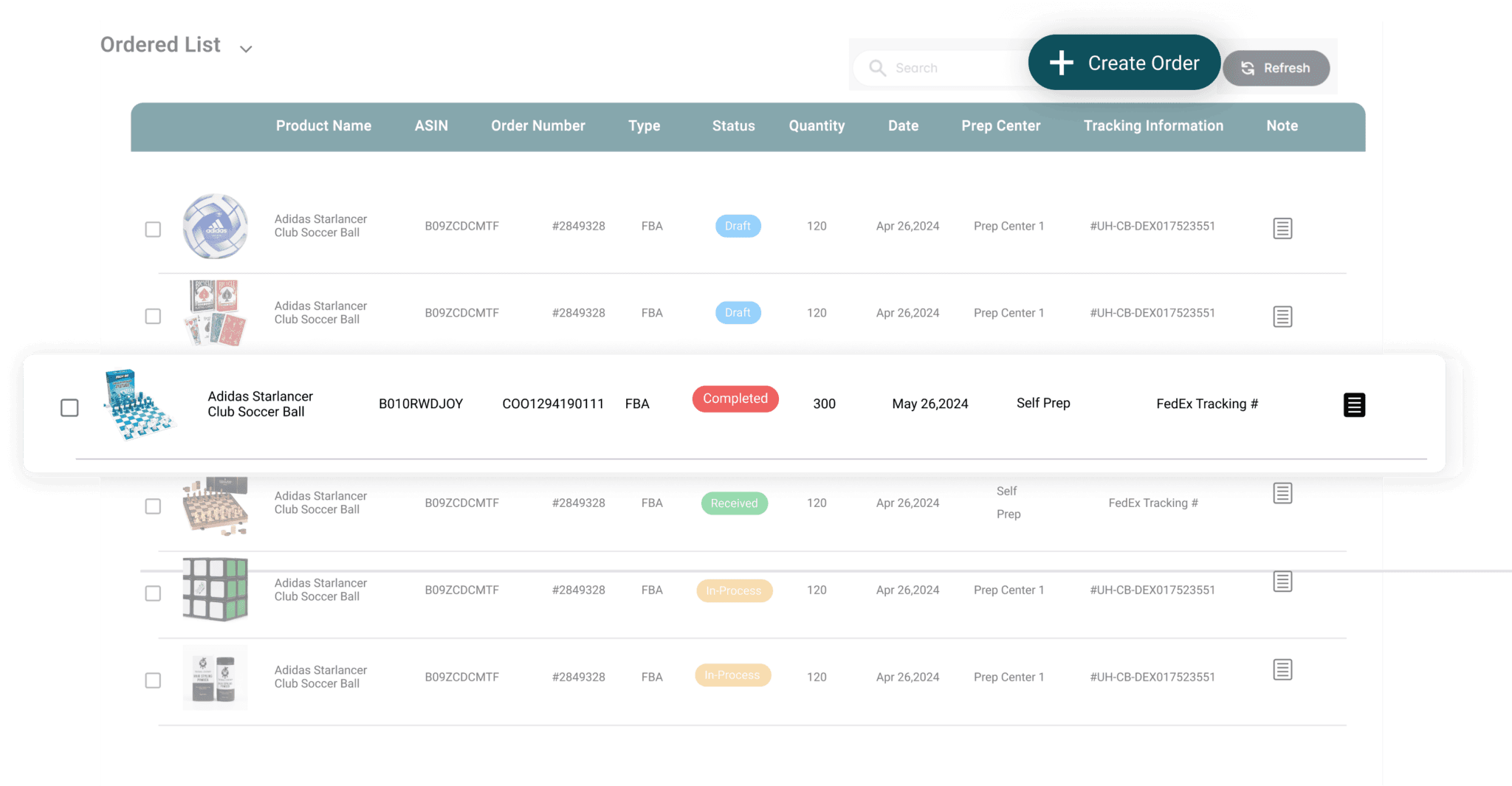This screenshot has height=786, width=1512.
Task: Open note icon in the soccer ball row
Action: click(x=1282, y=228)
